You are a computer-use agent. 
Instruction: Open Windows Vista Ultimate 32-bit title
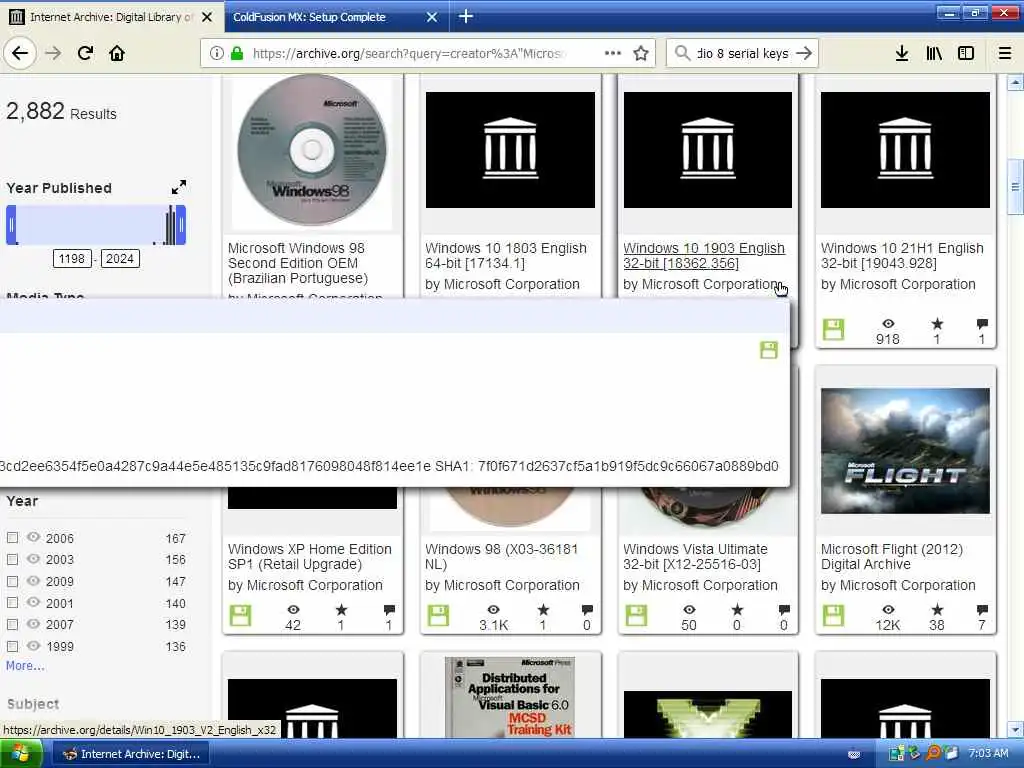coord(695,556)
